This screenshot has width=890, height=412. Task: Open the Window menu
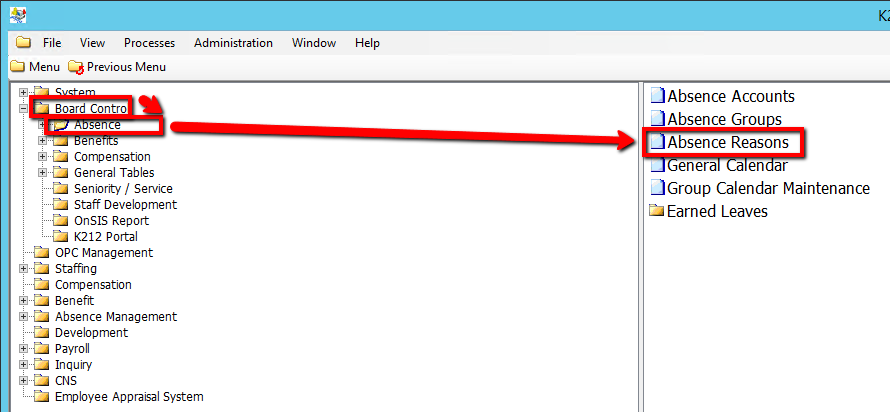(313, 43)
